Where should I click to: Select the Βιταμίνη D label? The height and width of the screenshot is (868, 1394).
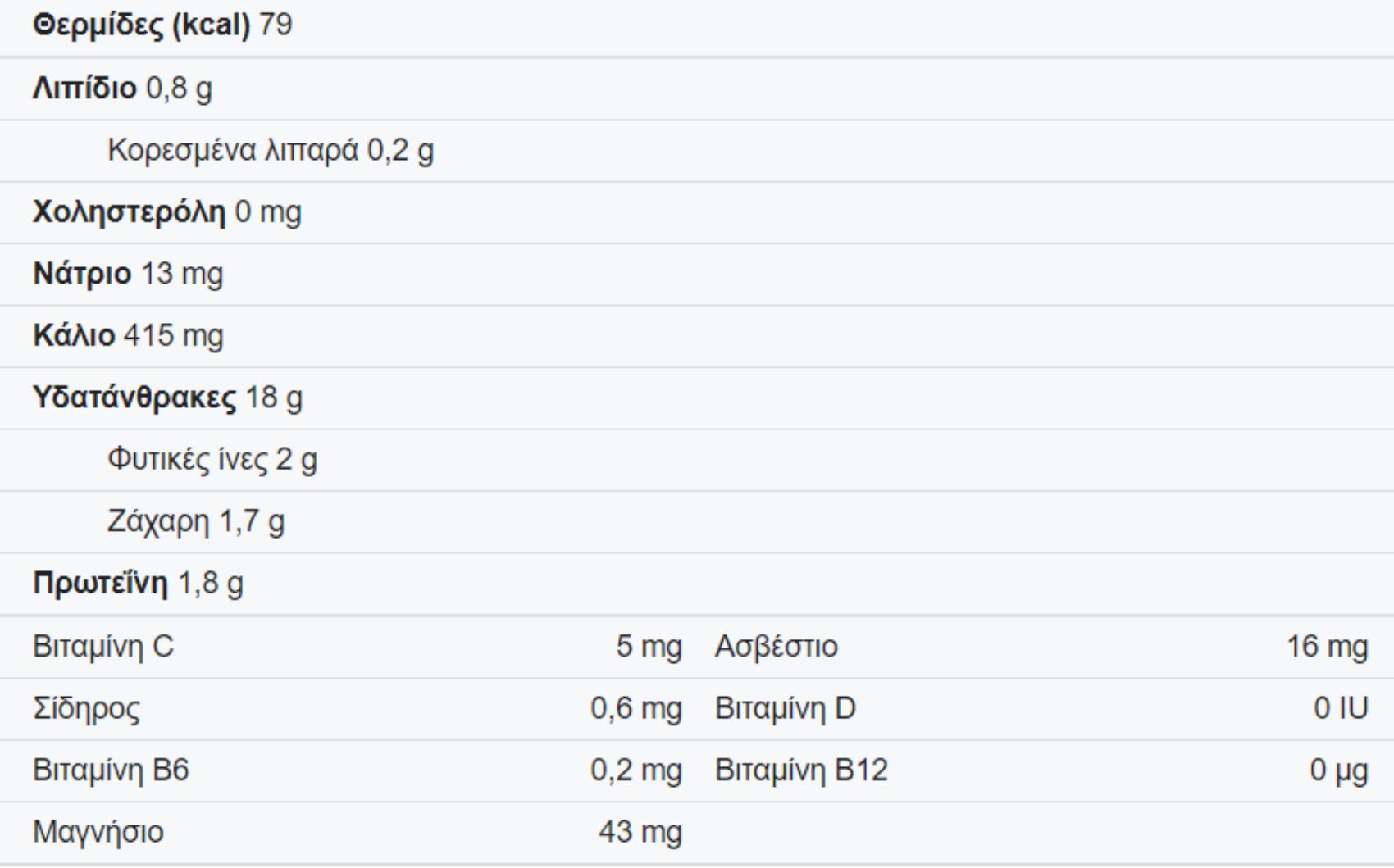tap(785, 709)
